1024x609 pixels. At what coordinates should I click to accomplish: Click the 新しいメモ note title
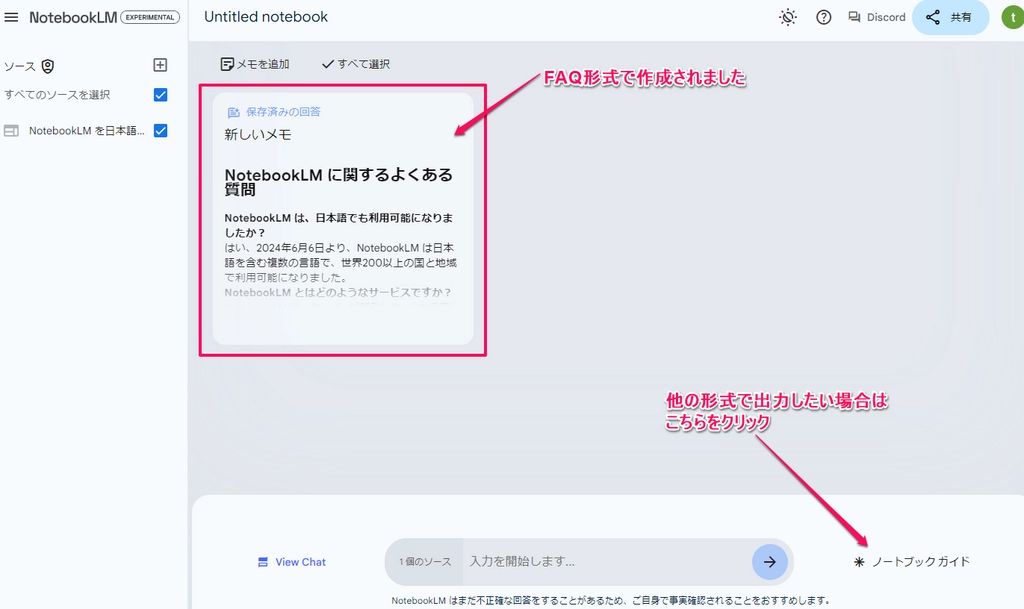click(x=258, y=135)
